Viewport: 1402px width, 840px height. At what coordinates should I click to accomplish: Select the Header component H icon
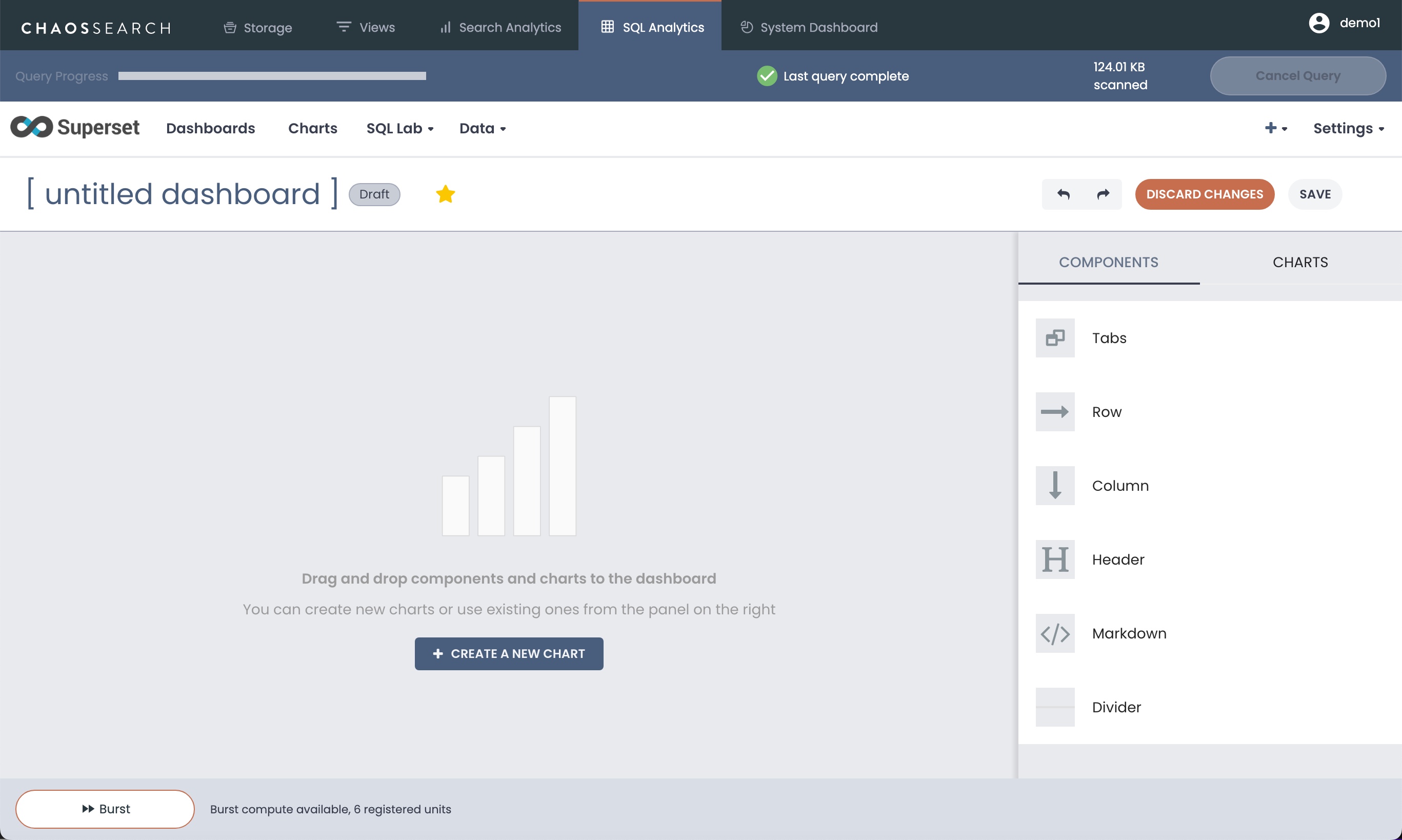click(x=1055, y=559)
